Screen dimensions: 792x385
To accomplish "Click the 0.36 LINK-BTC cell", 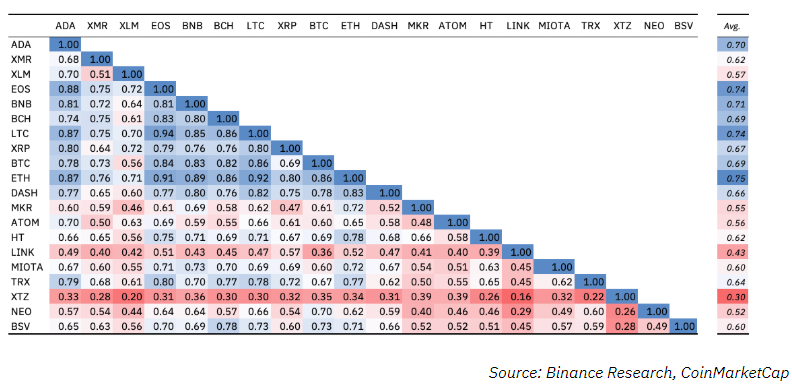I will pos(319,252).
